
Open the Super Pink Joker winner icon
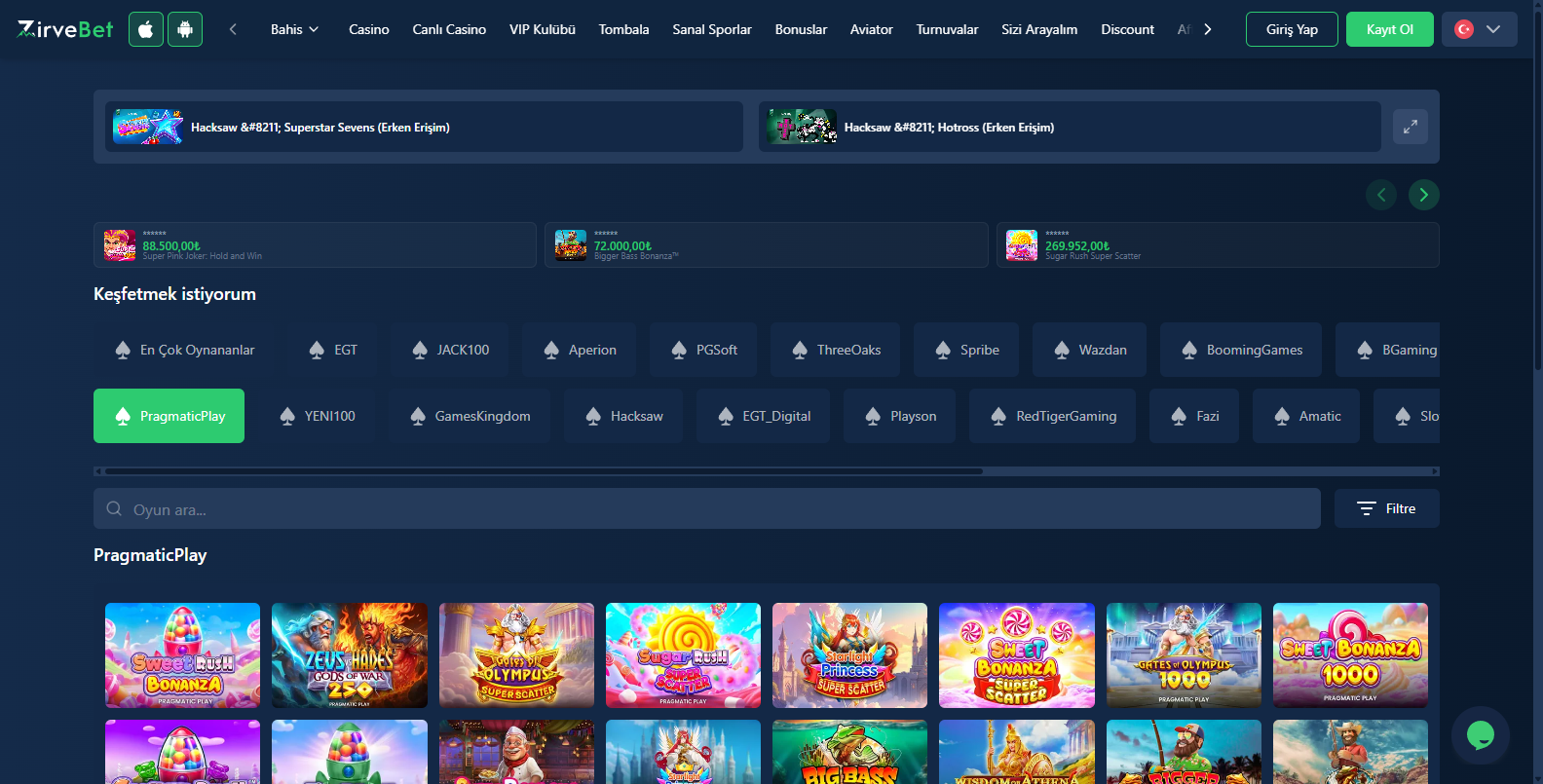[x=120, y=245]
